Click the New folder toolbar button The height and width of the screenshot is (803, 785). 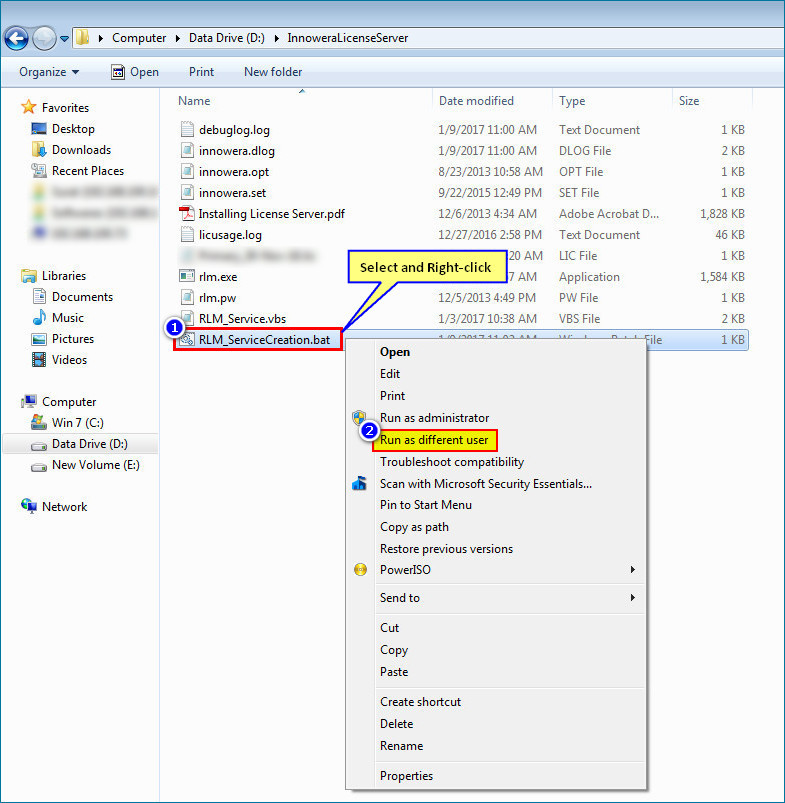[x=273, y=72]
